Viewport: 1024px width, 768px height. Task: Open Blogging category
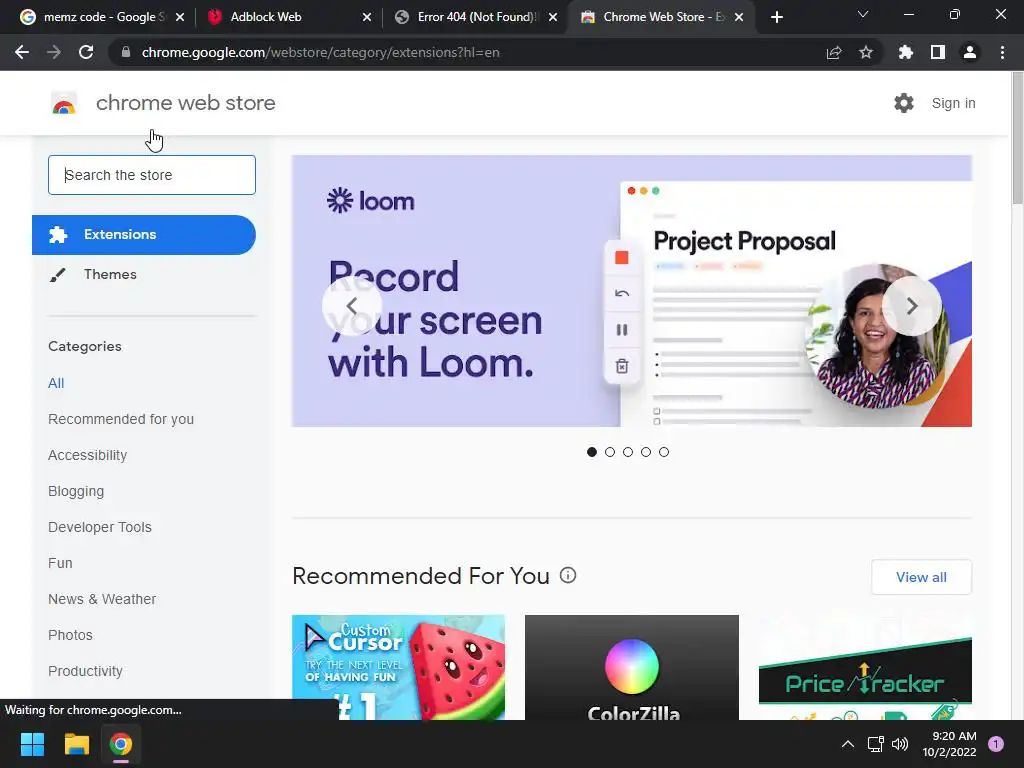coord(76,491)
